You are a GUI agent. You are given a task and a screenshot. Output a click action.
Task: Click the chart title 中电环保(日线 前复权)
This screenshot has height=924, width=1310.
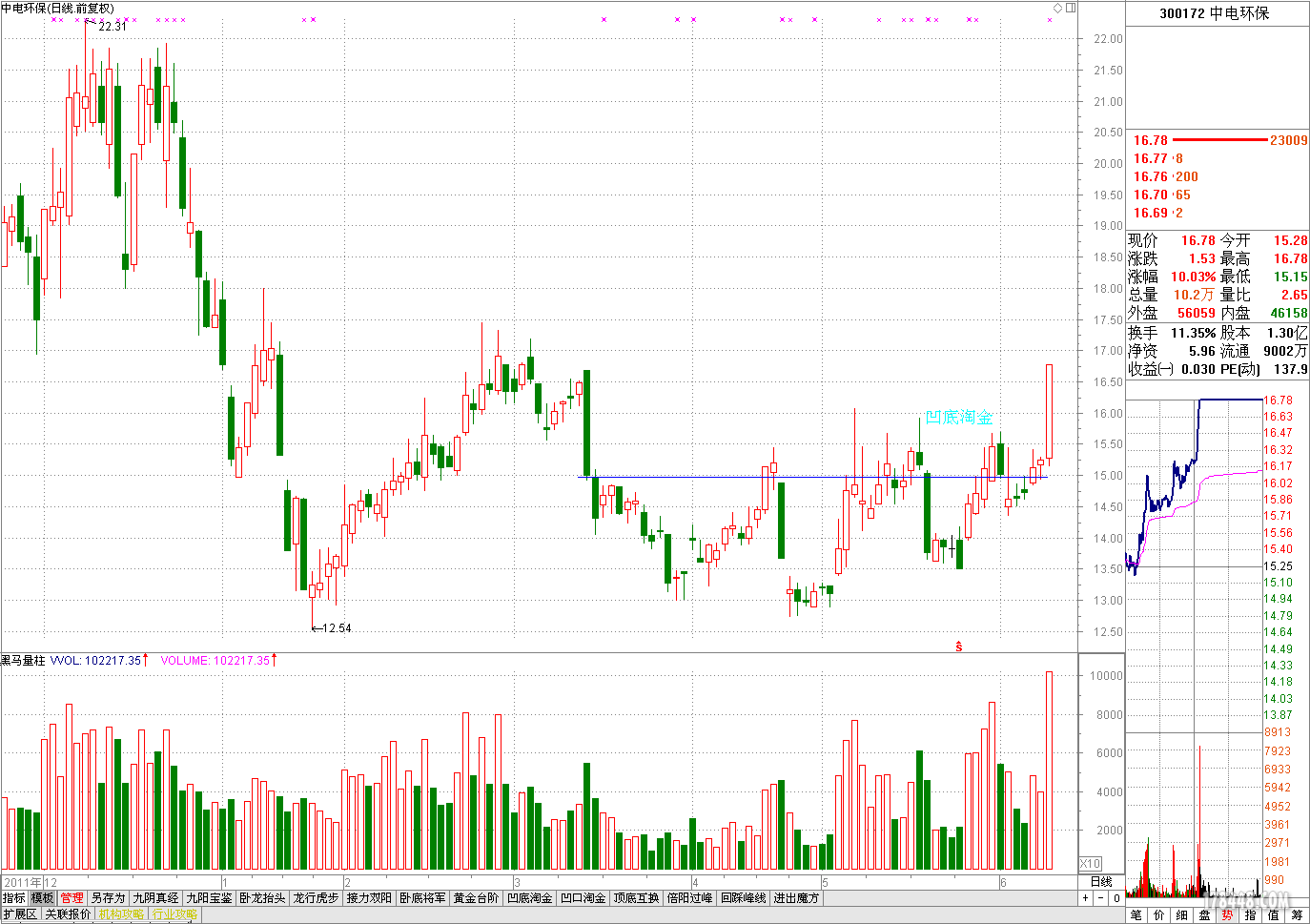point(57,8)
